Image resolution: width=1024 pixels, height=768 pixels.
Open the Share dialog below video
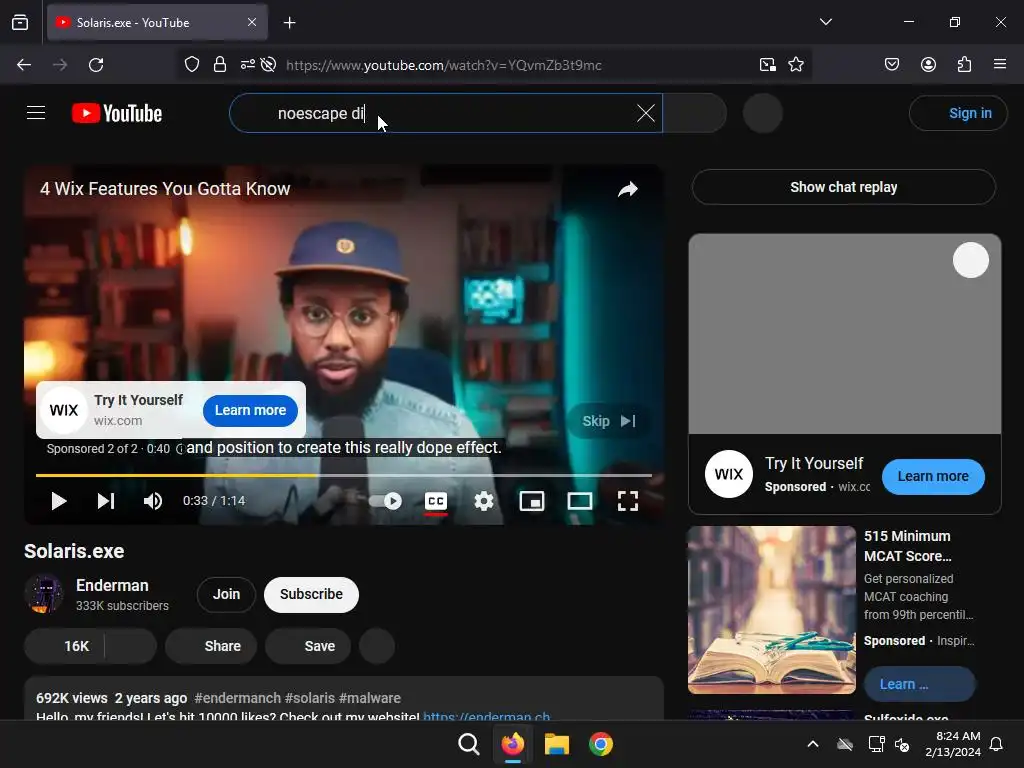point(211,646)
